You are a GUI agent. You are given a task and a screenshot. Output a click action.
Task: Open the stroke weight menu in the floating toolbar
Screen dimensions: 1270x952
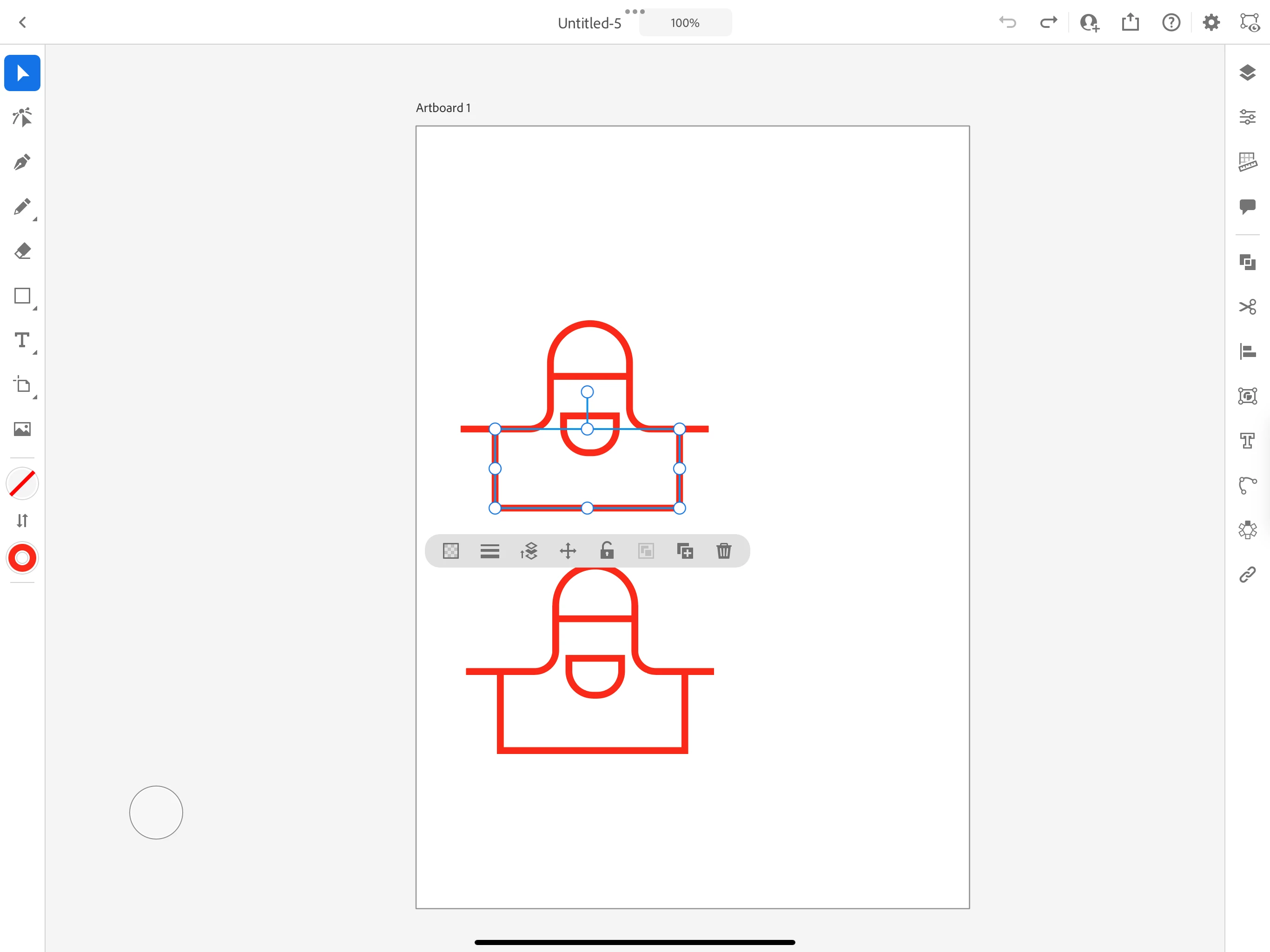click(x=489, y=551)
